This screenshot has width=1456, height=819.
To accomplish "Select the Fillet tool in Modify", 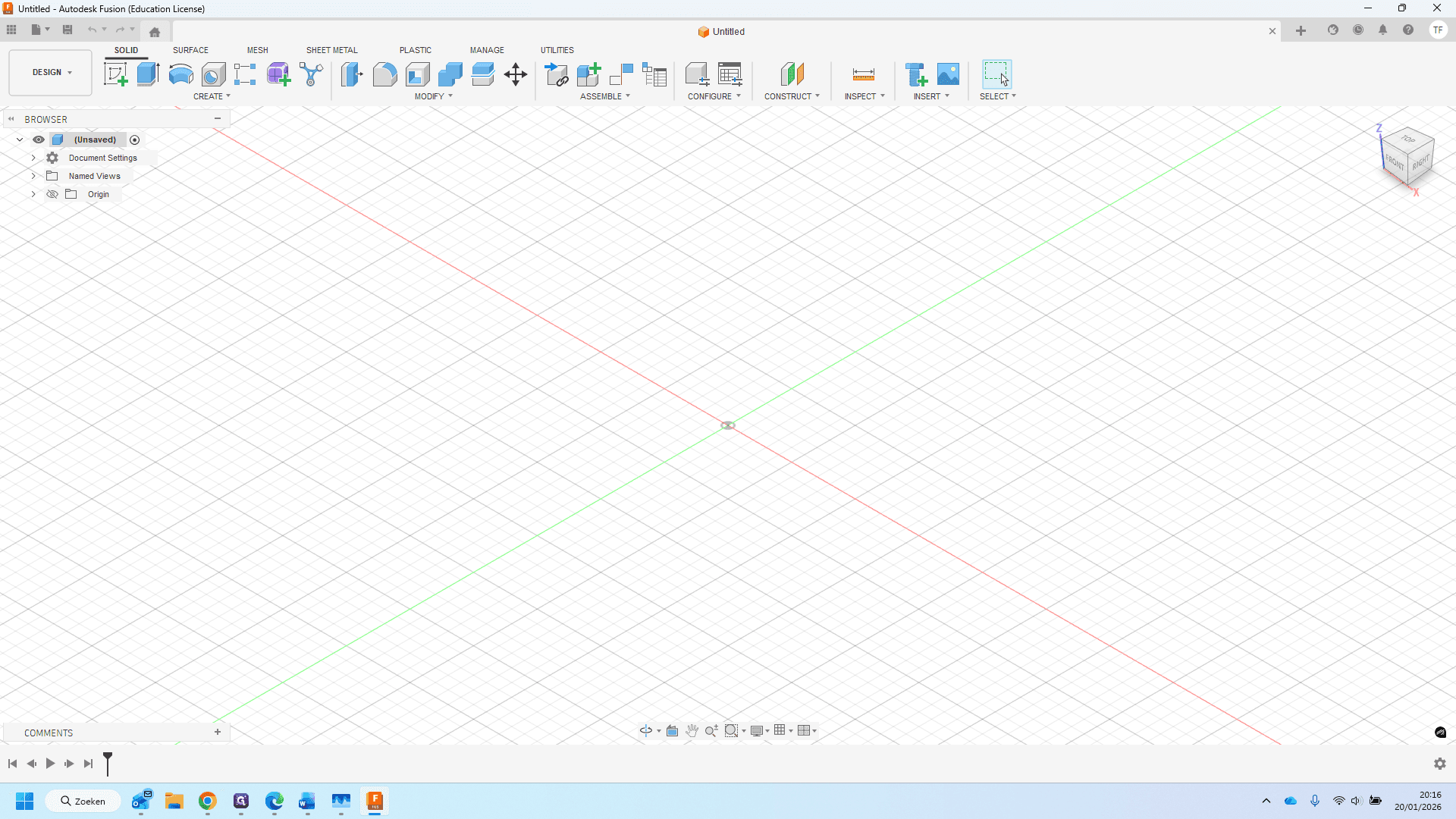I will (x=384, y=74).
